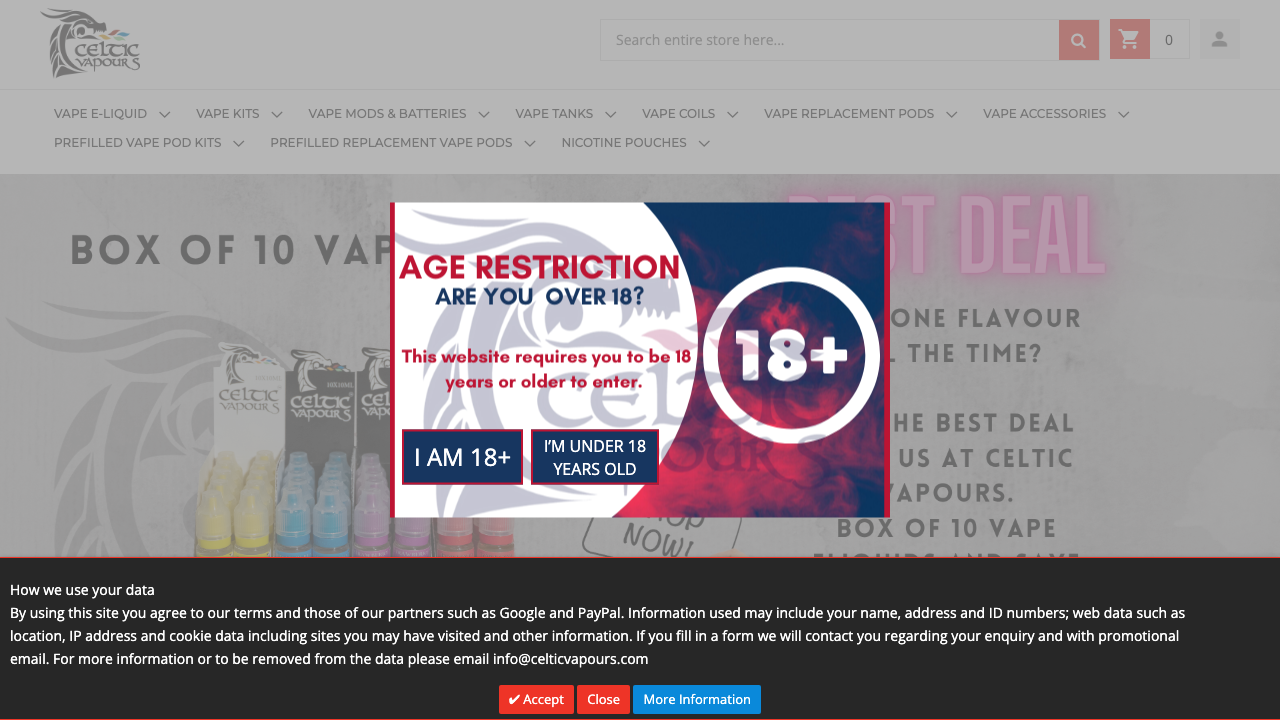This screenshot has width=1280, height=720.
Task: Expand the Vape Tanks dropdown chevron
Action: (x=611, y=114)
